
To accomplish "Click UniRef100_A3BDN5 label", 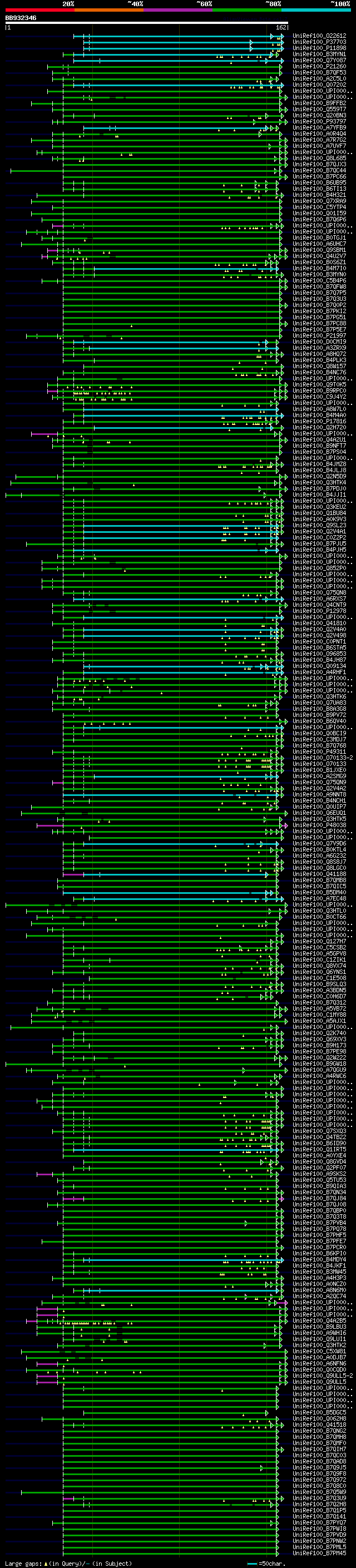I will tap(319, 990).
